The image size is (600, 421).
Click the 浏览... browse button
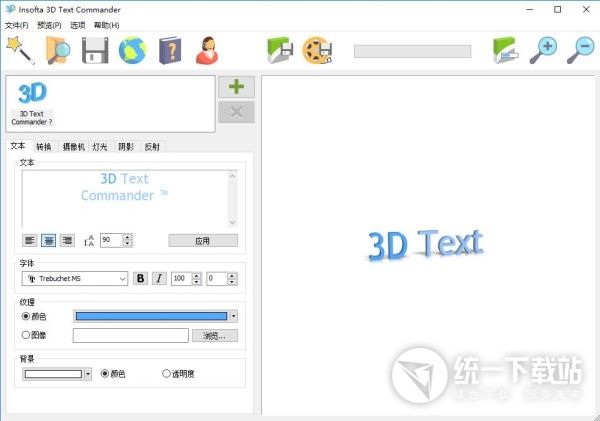point(215,336)
